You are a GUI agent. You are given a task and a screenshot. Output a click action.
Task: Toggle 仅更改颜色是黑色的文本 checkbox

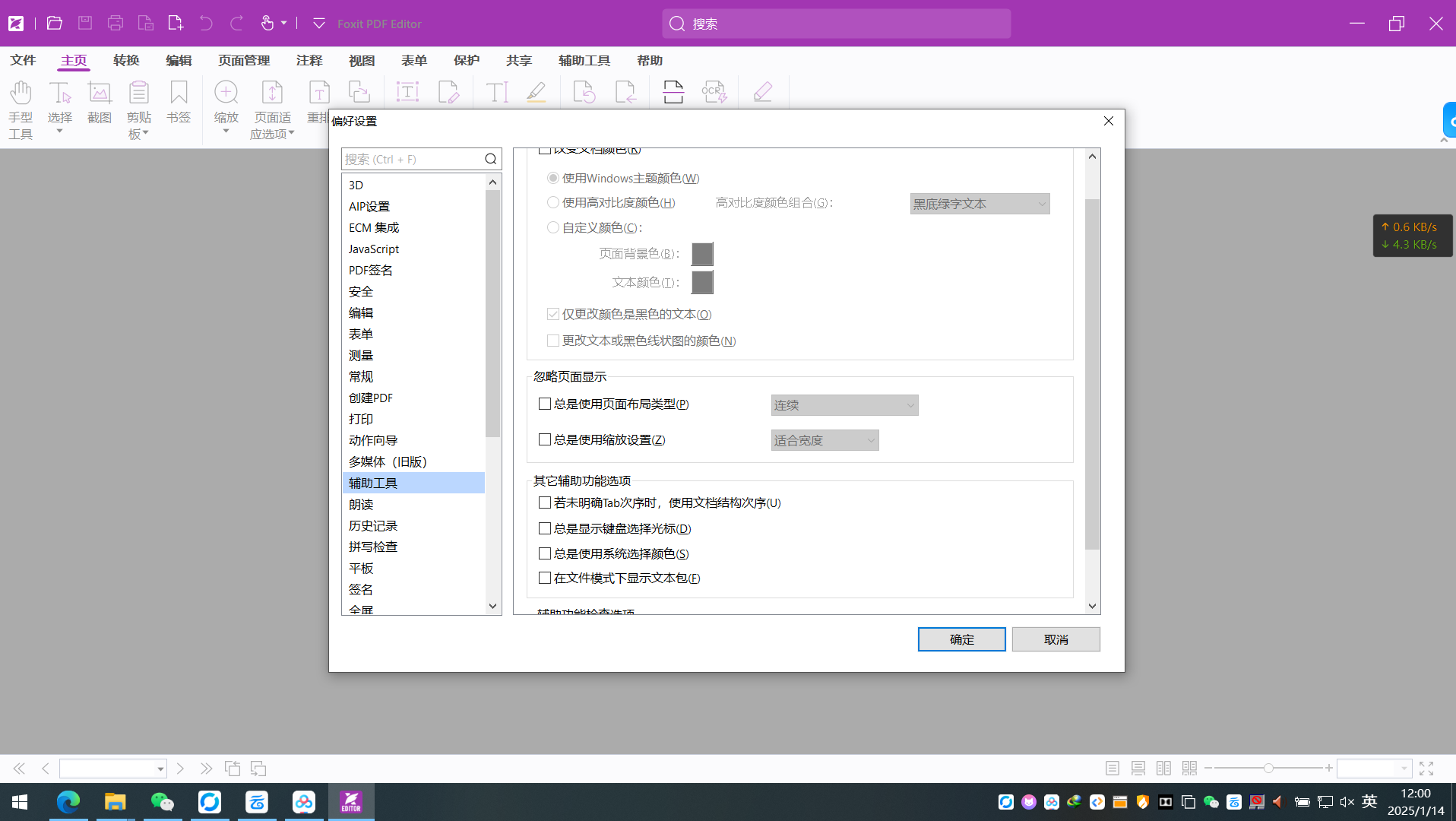(x=553, y=314)
